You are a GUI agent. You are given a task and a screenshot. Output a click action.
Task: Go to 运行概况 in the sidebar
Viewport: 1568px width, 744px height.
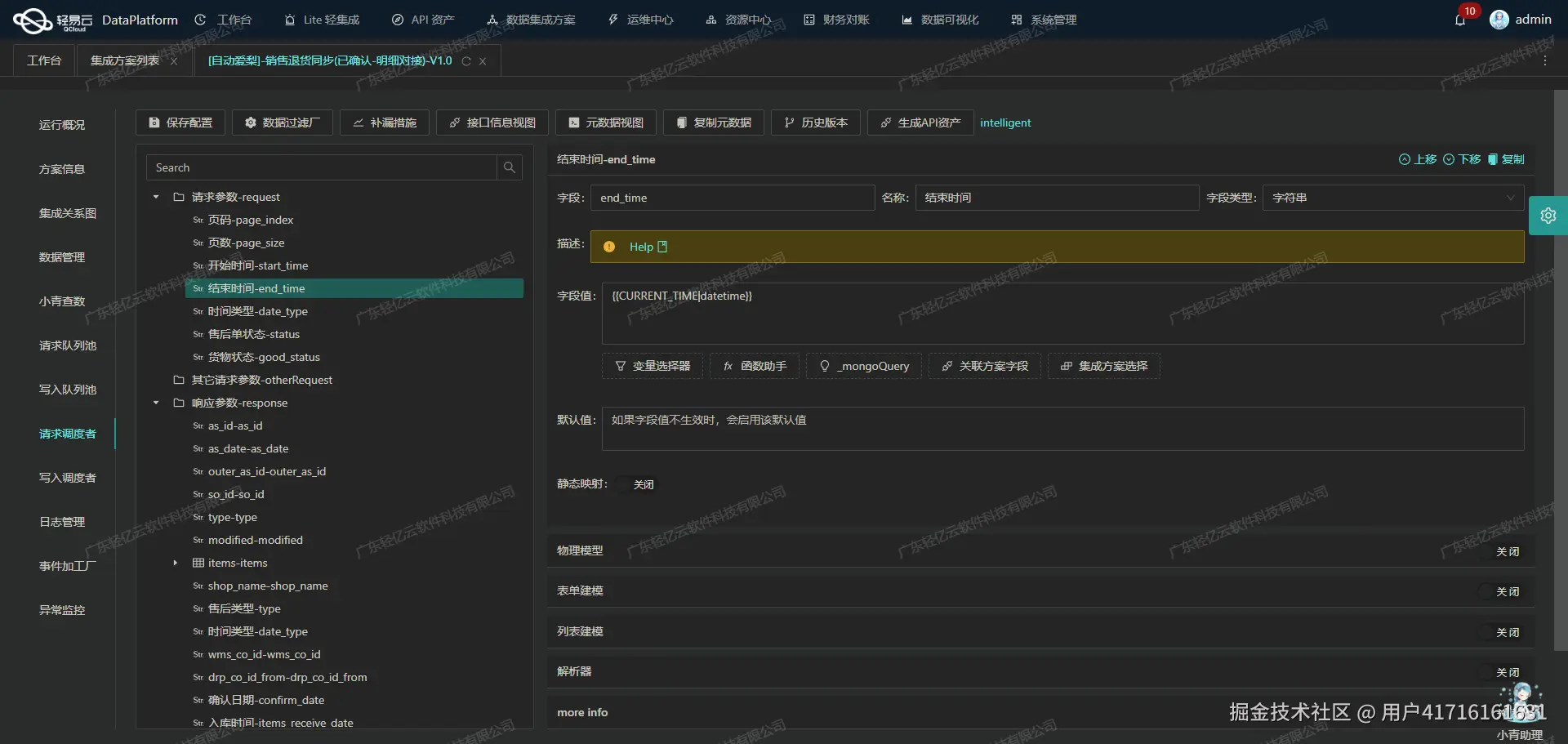click(62, 125)
